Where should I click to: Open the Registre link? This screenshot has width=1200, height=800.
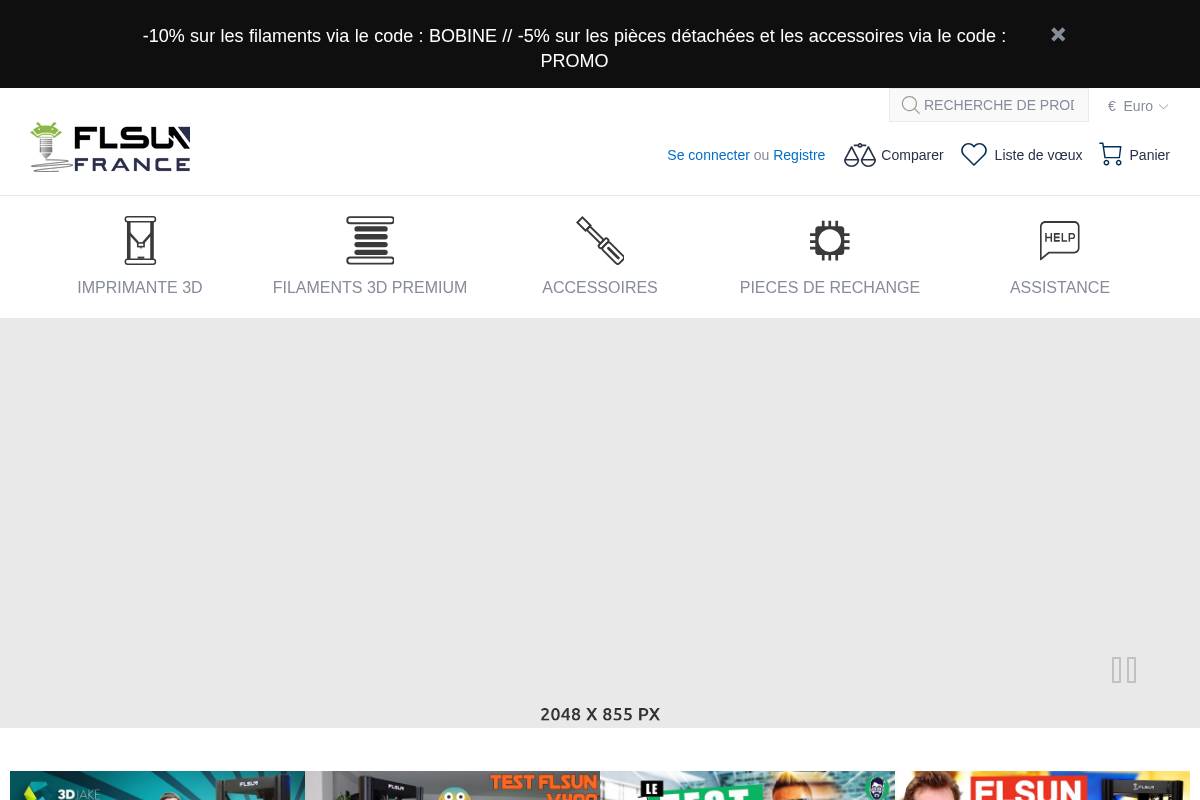(799, 155)
